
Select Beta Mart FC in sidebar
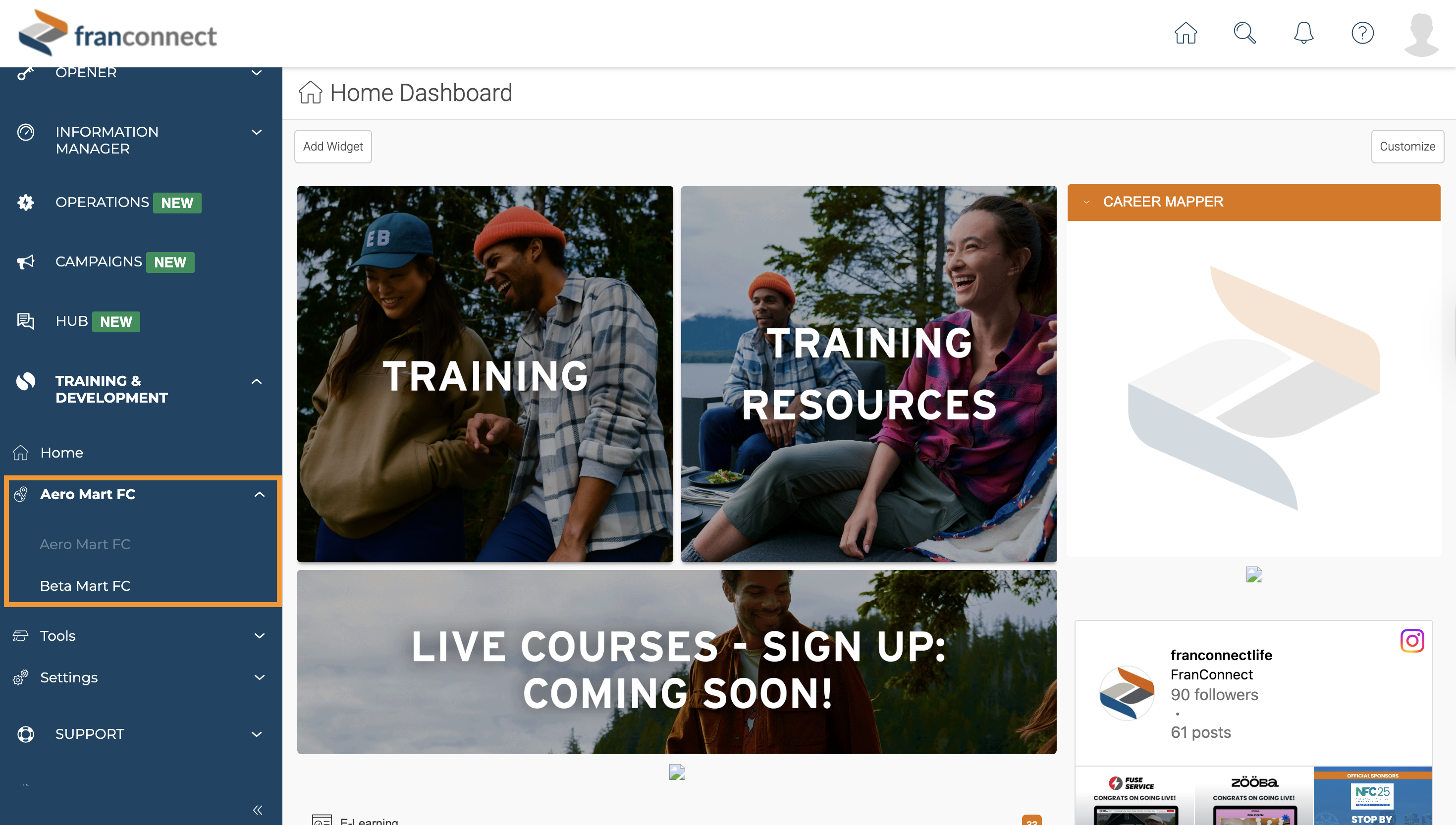click(x=85, y=586)
